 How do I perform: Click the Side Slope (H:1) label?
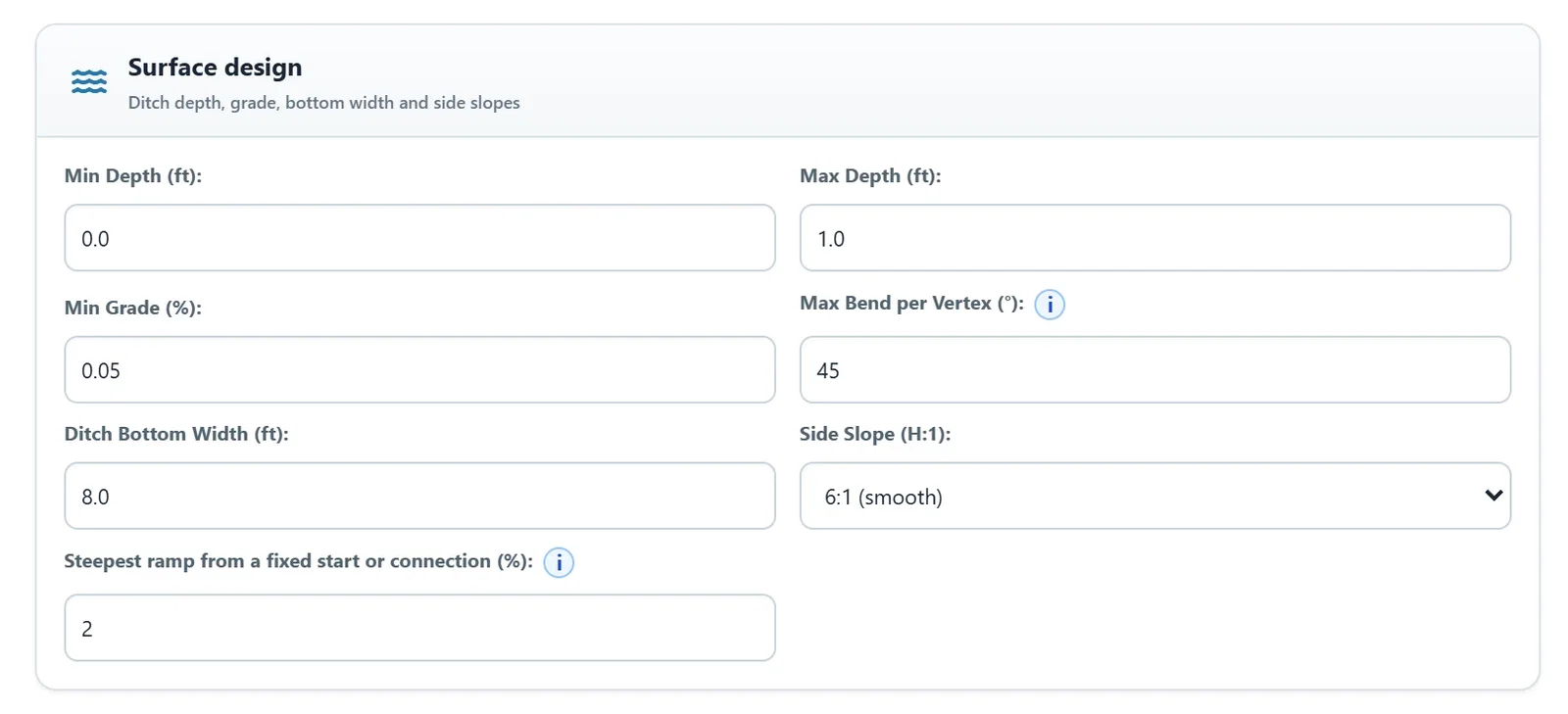click(875, 434)
